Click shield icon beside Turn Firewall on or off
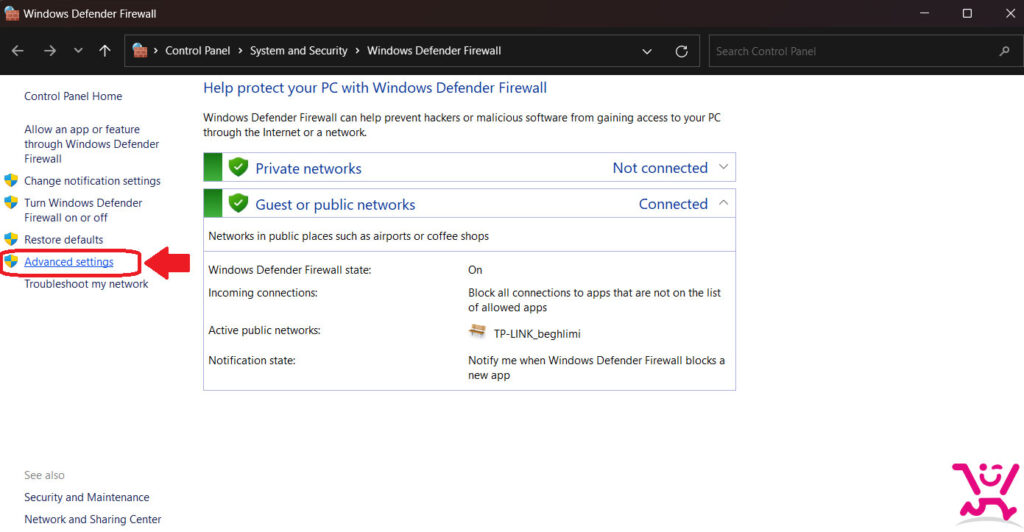1024x532 pixels. [x=11, y=202]
